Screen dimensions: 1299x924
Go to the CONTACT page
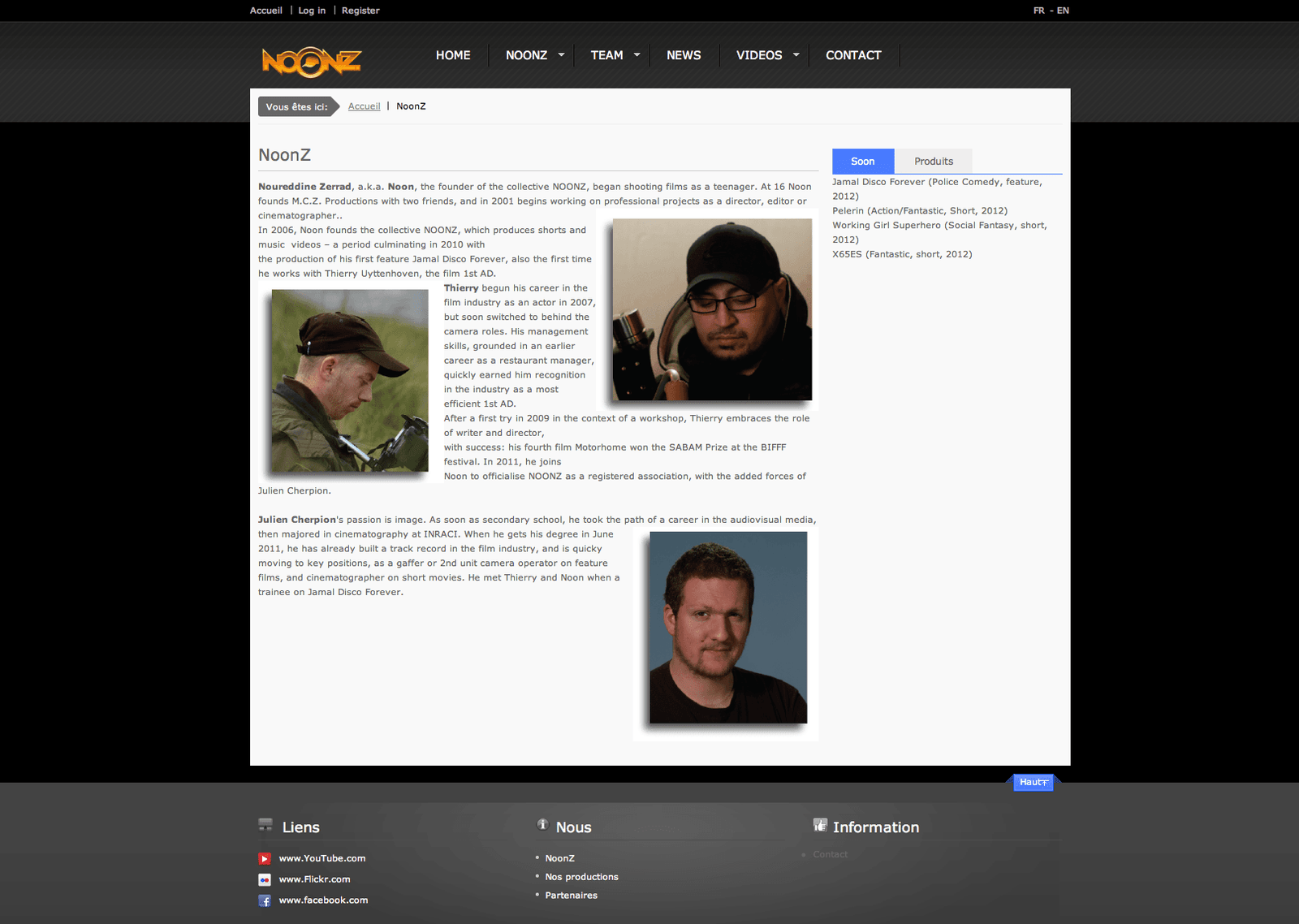pos(853,55)
